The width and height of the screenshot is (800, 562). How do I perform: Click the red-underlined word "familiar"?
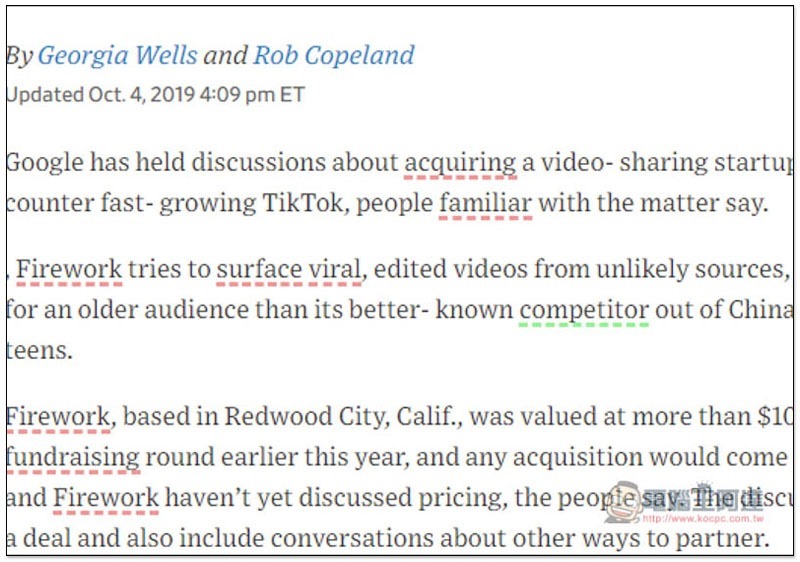coord(485,204)
